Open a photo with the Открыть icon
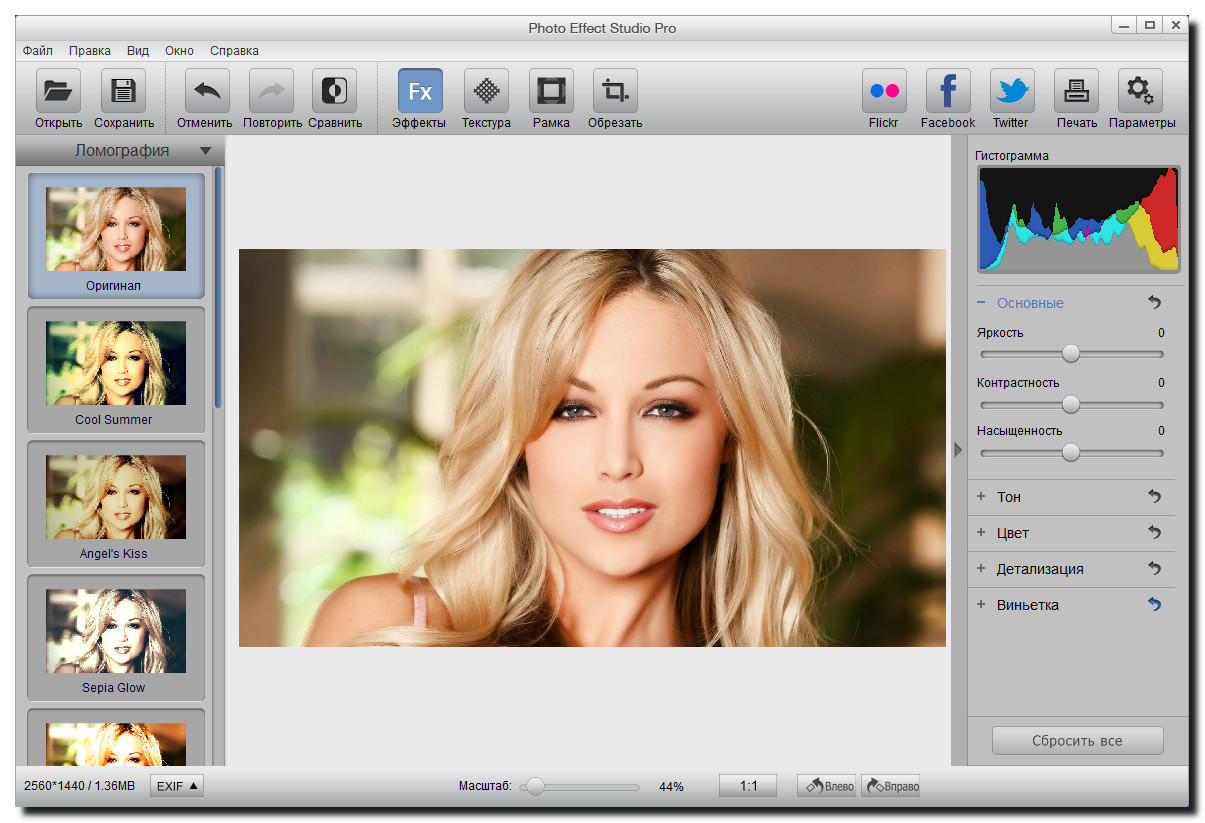Viewport: 1205px width, 823px height. (x=58, y=91)
